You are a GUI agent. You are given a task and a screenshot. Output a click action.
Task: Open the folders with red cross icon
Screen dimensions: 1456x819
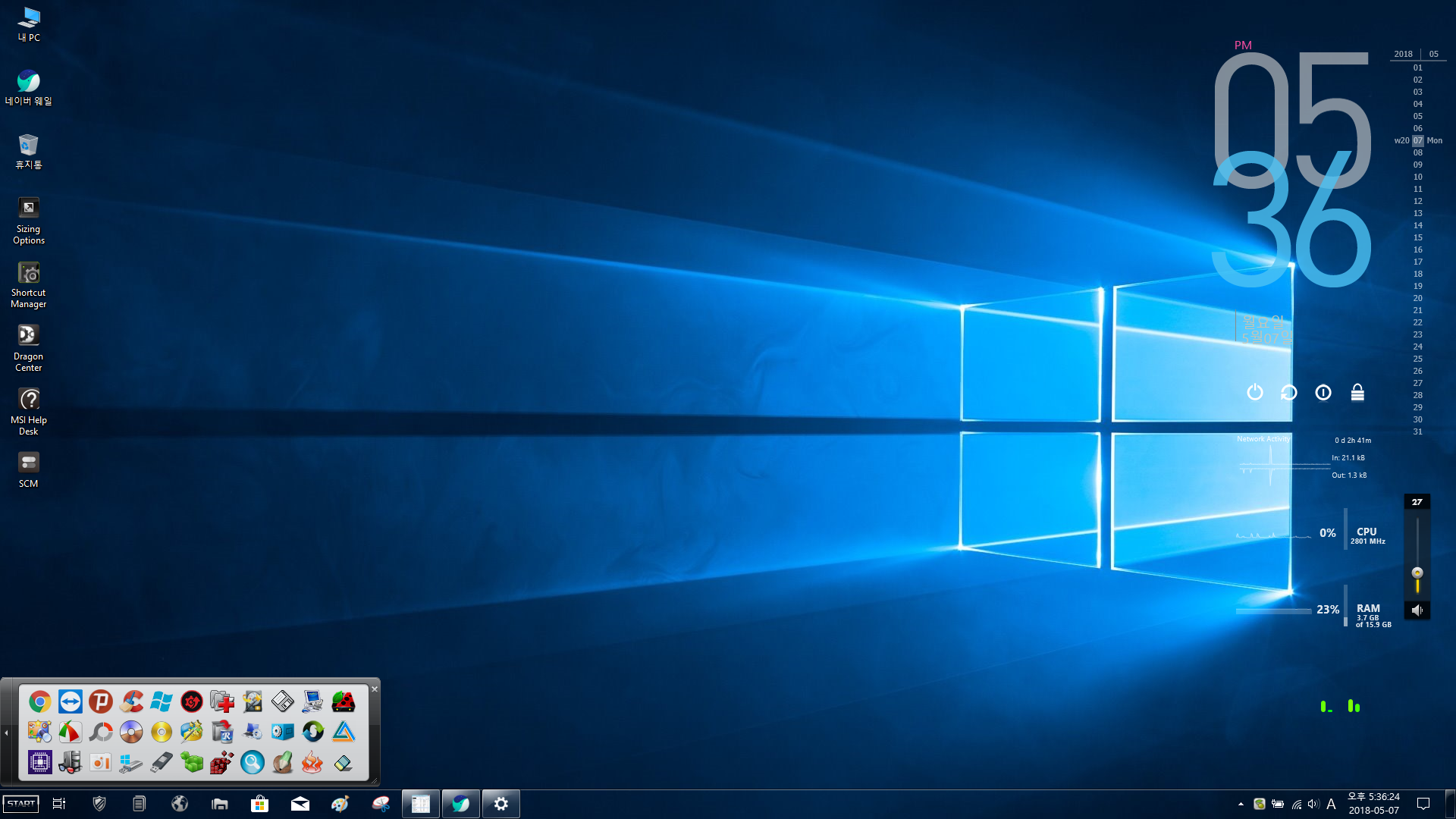pos(222,701)
